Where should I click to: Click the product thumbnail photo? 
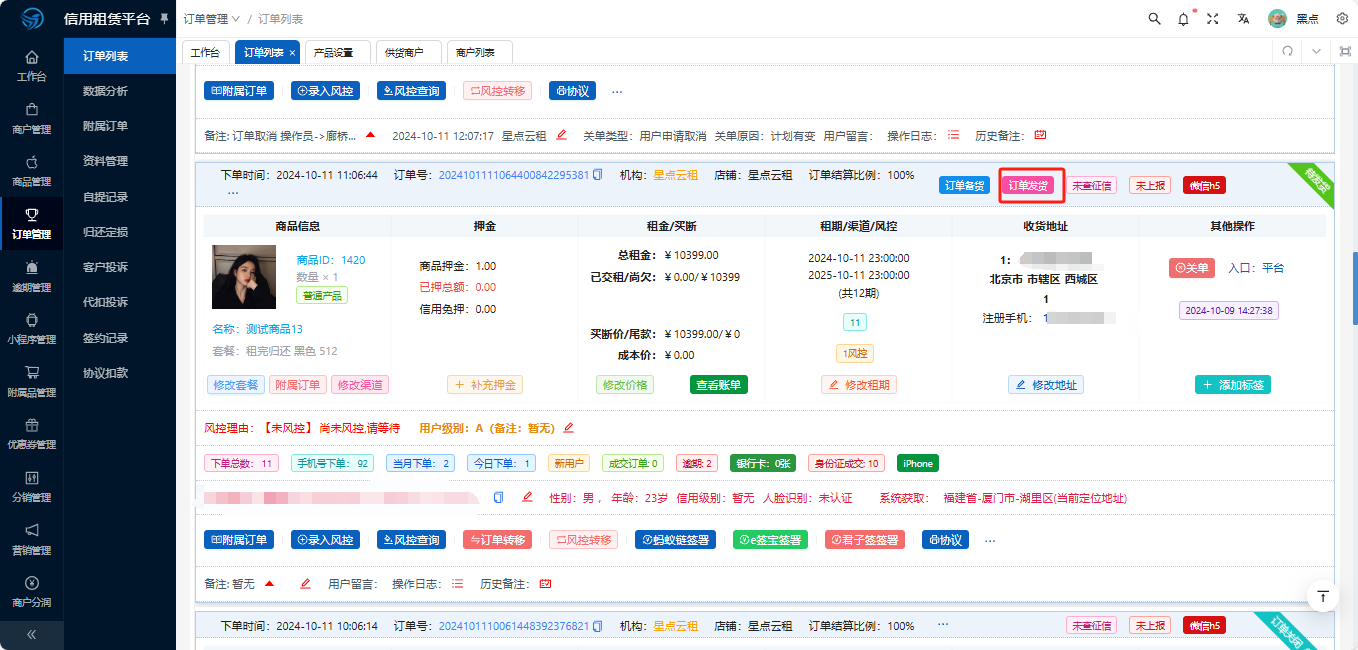point(244,277)
